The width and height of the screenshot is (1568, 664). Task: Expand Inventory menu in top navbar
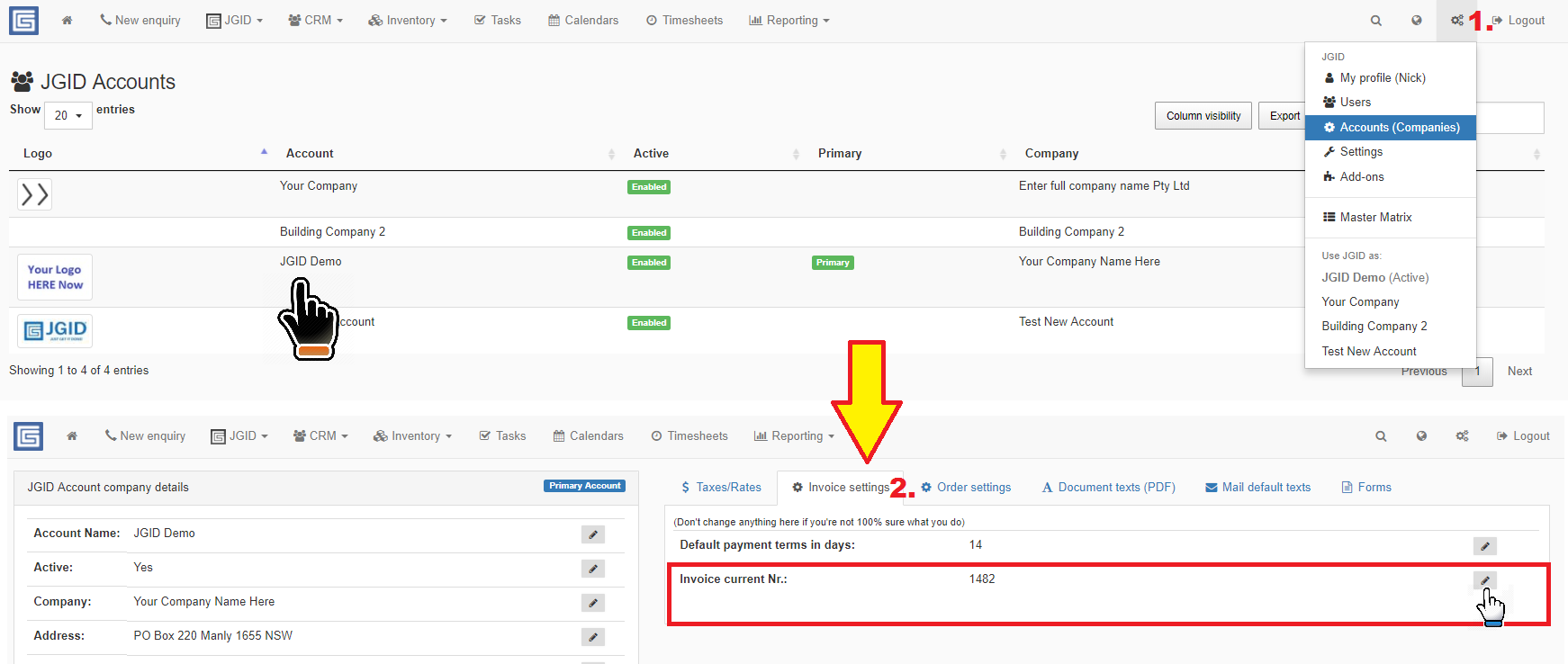click(408, 21)
